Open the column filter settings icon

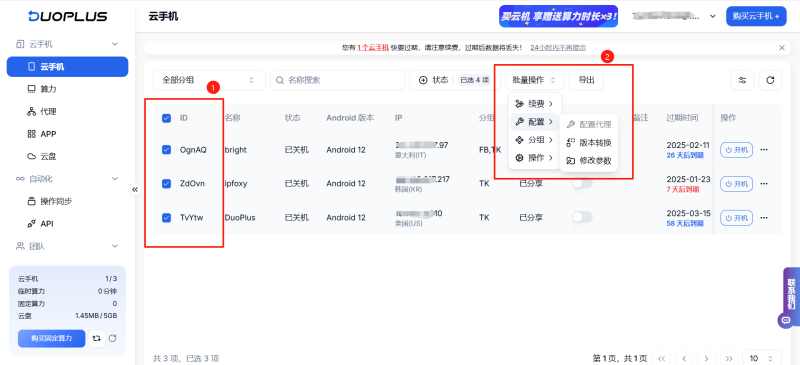742,80
